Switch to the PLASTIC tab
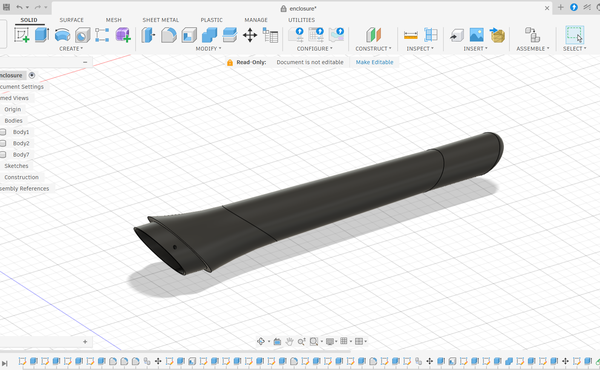The image size is (600, 370). click(x=212, y=20)
